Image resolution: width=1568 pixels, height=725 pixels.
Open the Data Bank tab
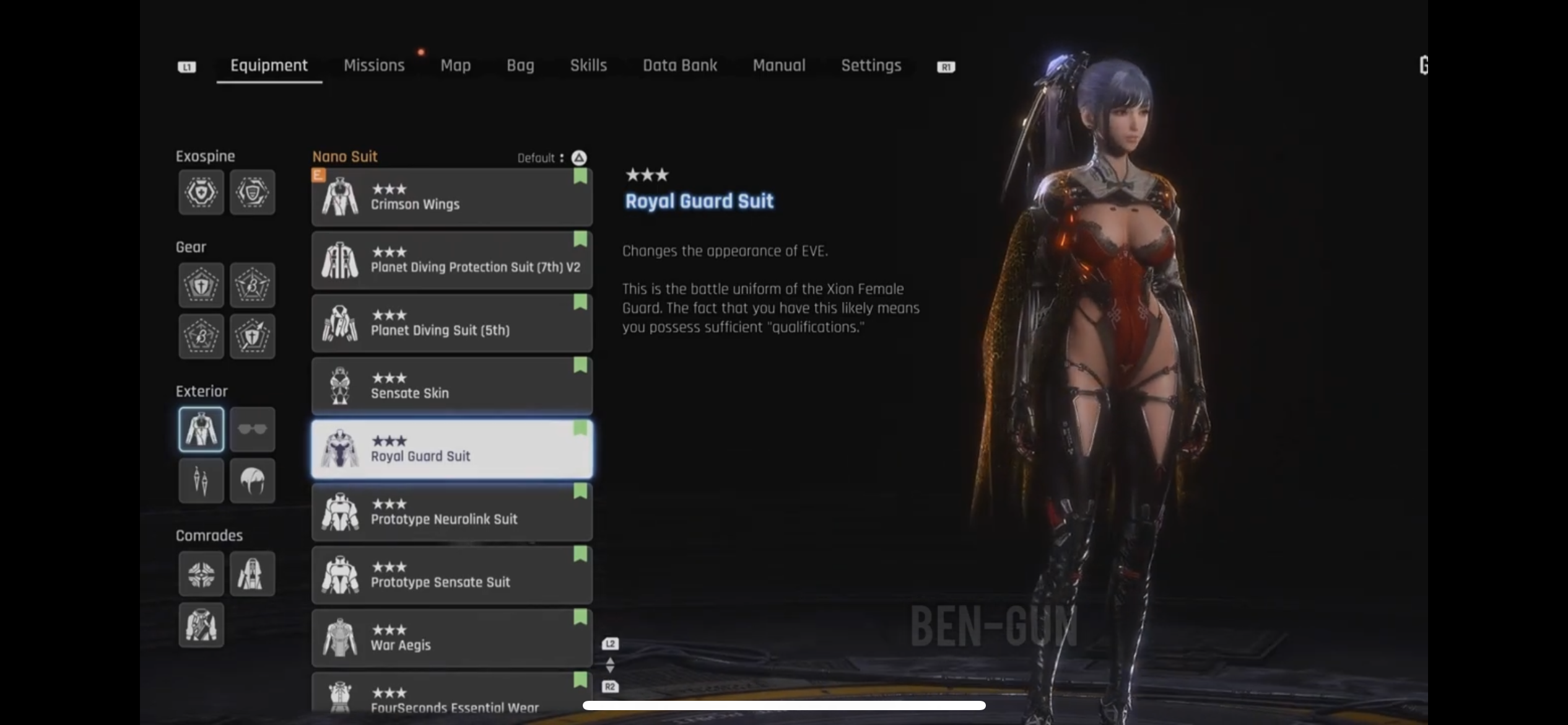click(680, 66)
